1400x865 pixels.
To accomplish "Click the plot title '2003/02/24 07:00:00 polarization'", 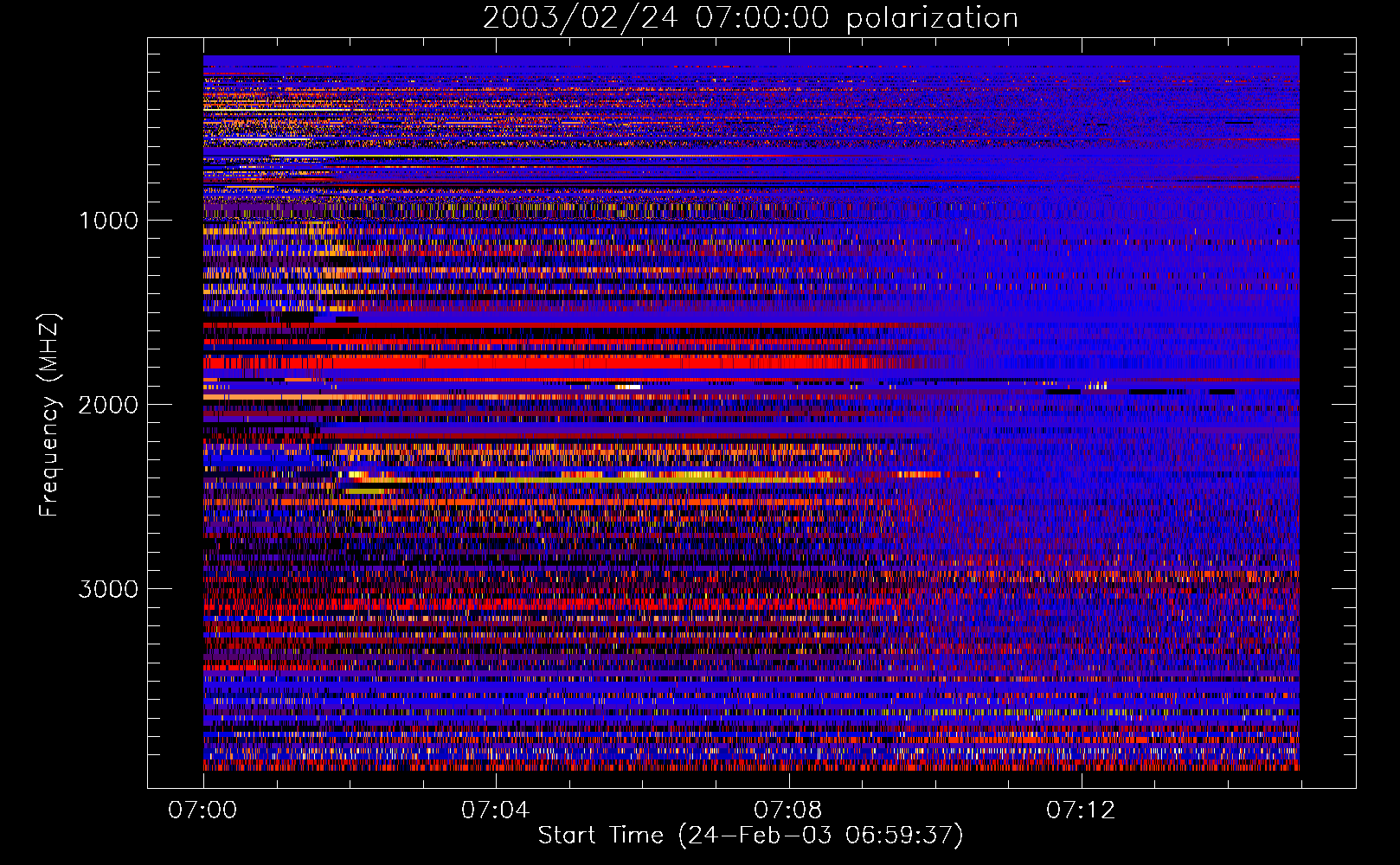I will [x=750, y=17].
